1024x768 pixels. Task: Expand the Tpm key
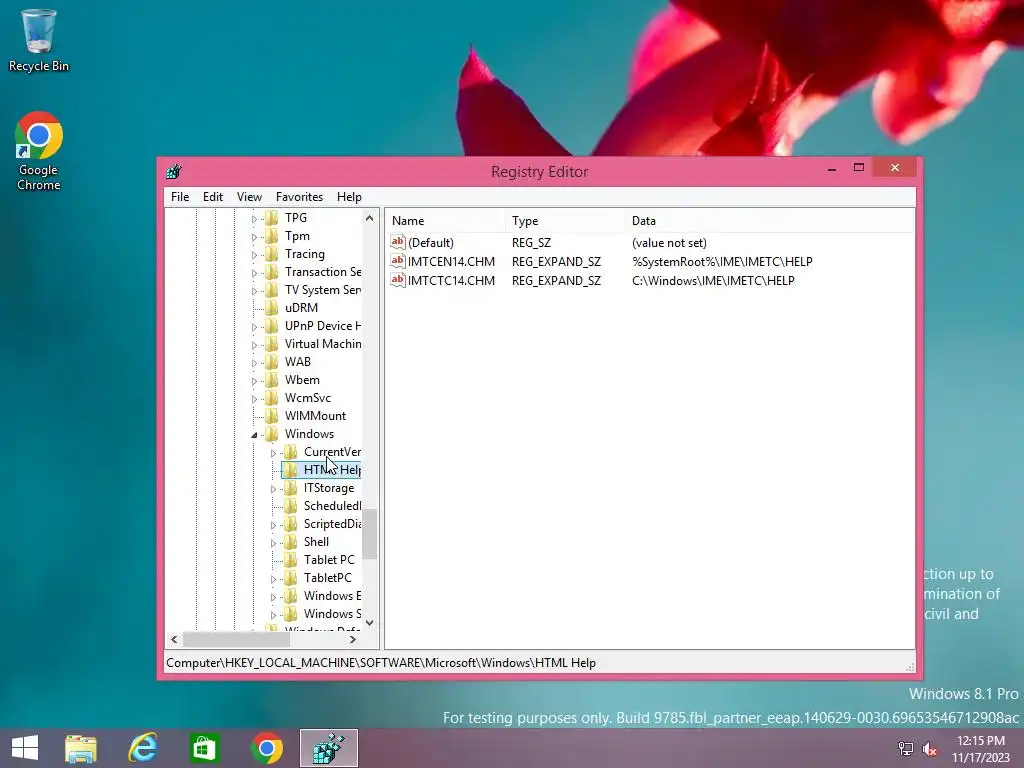click(x=255, y=237)
